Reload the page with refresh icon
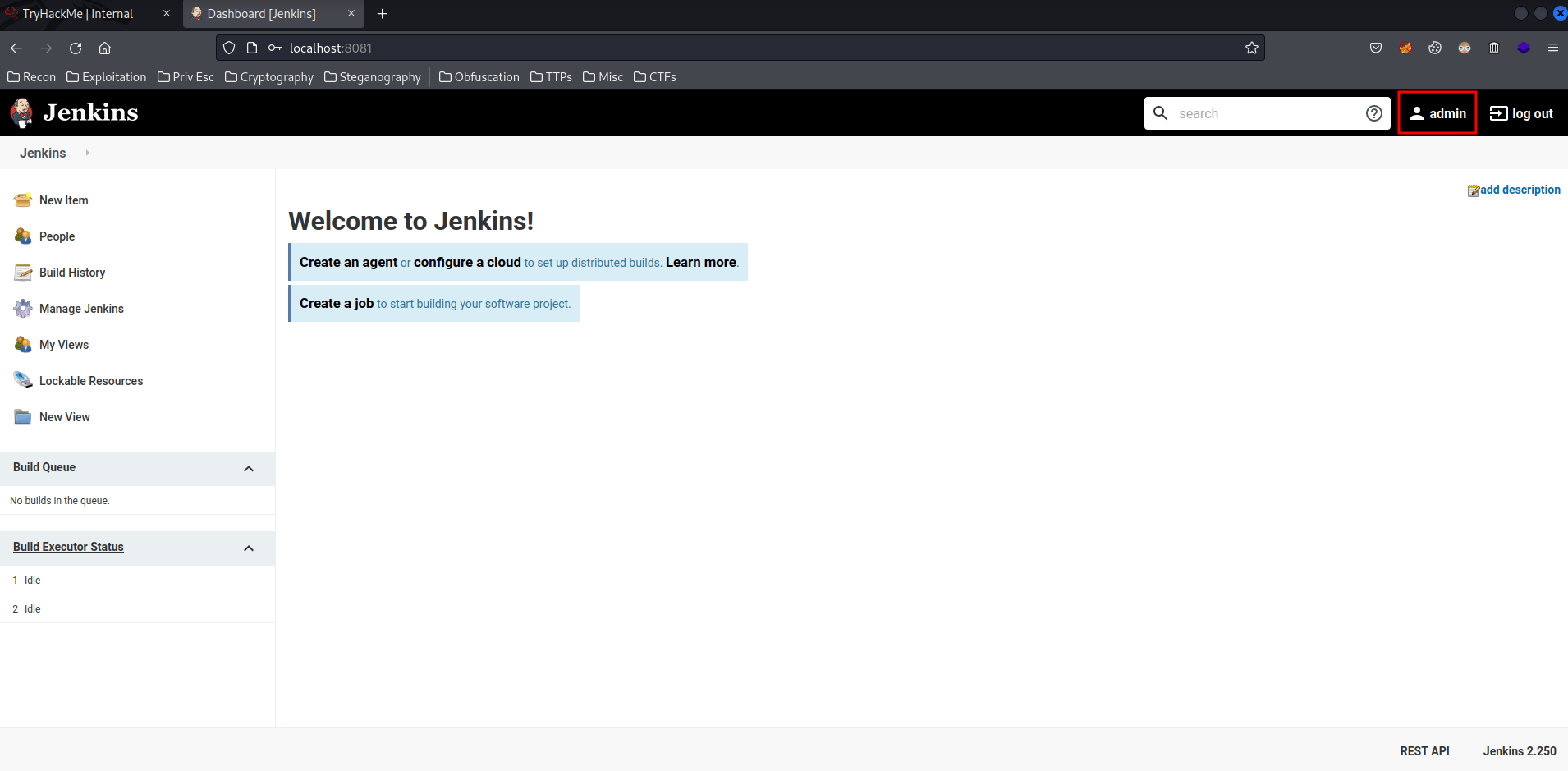 [x=76, y=48]
